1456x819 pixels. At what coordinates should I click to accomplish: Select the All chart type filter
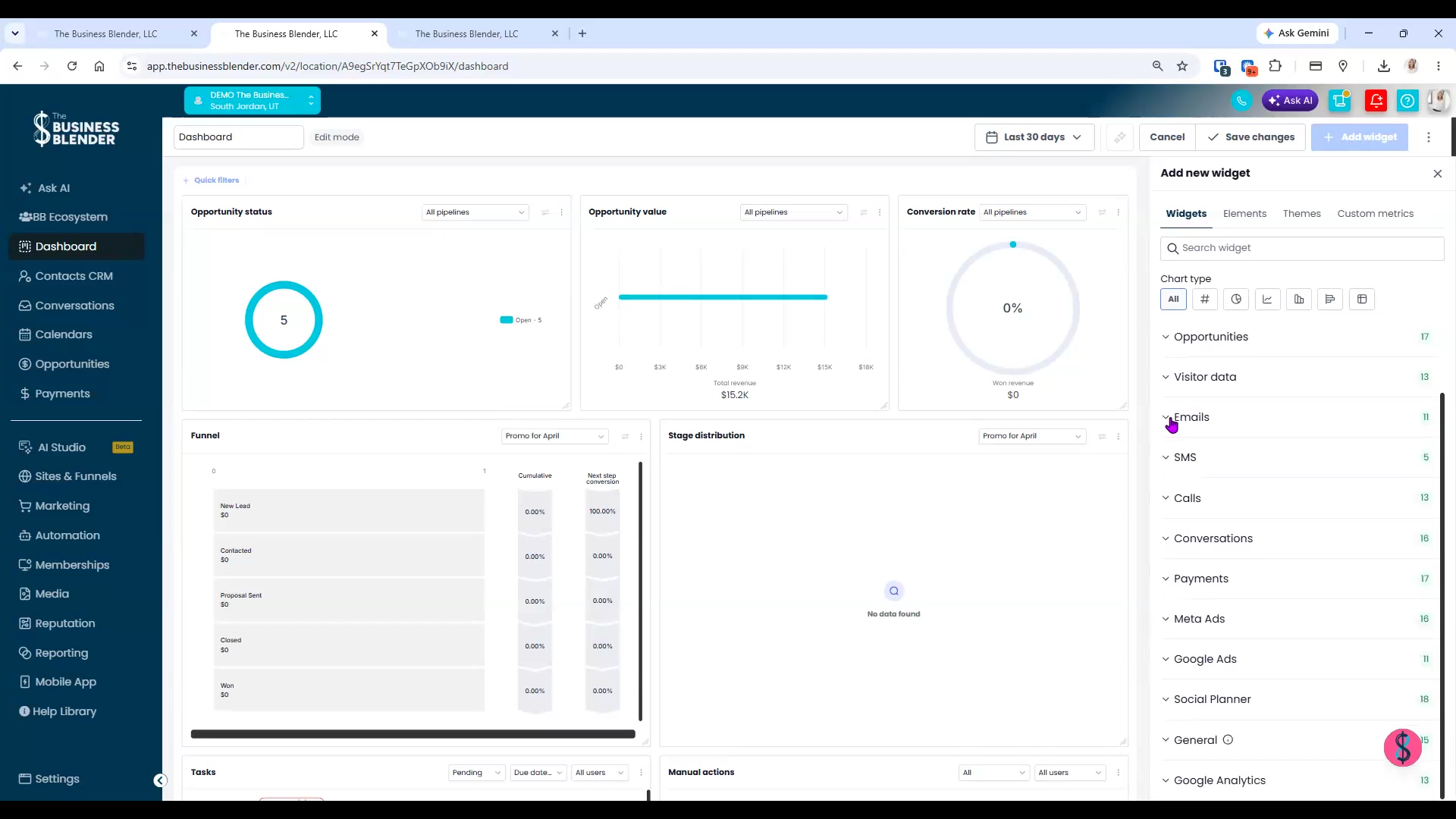tap(1173, 299)
